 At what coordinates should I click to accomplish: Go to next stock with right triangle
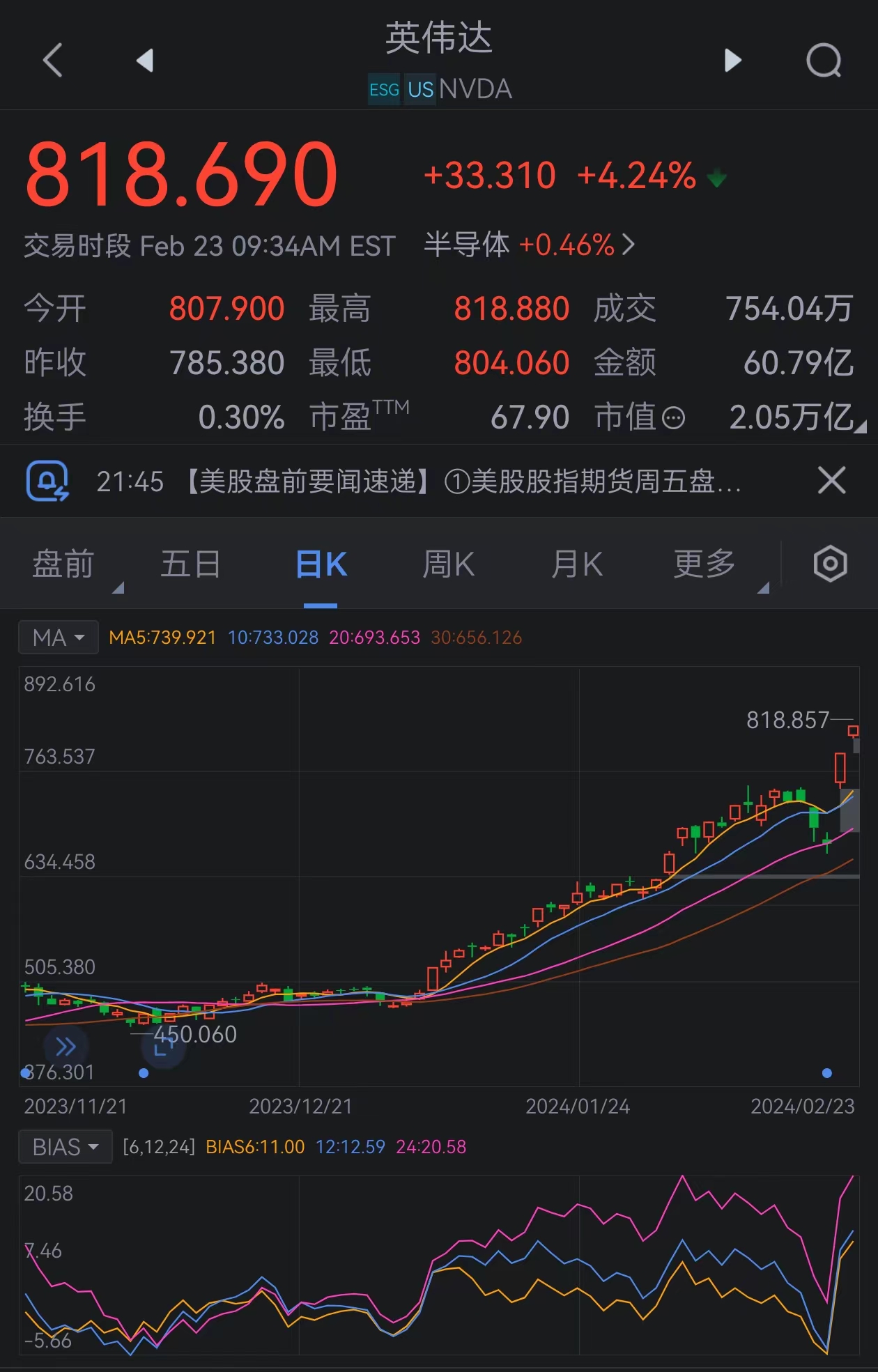(732, 60)
